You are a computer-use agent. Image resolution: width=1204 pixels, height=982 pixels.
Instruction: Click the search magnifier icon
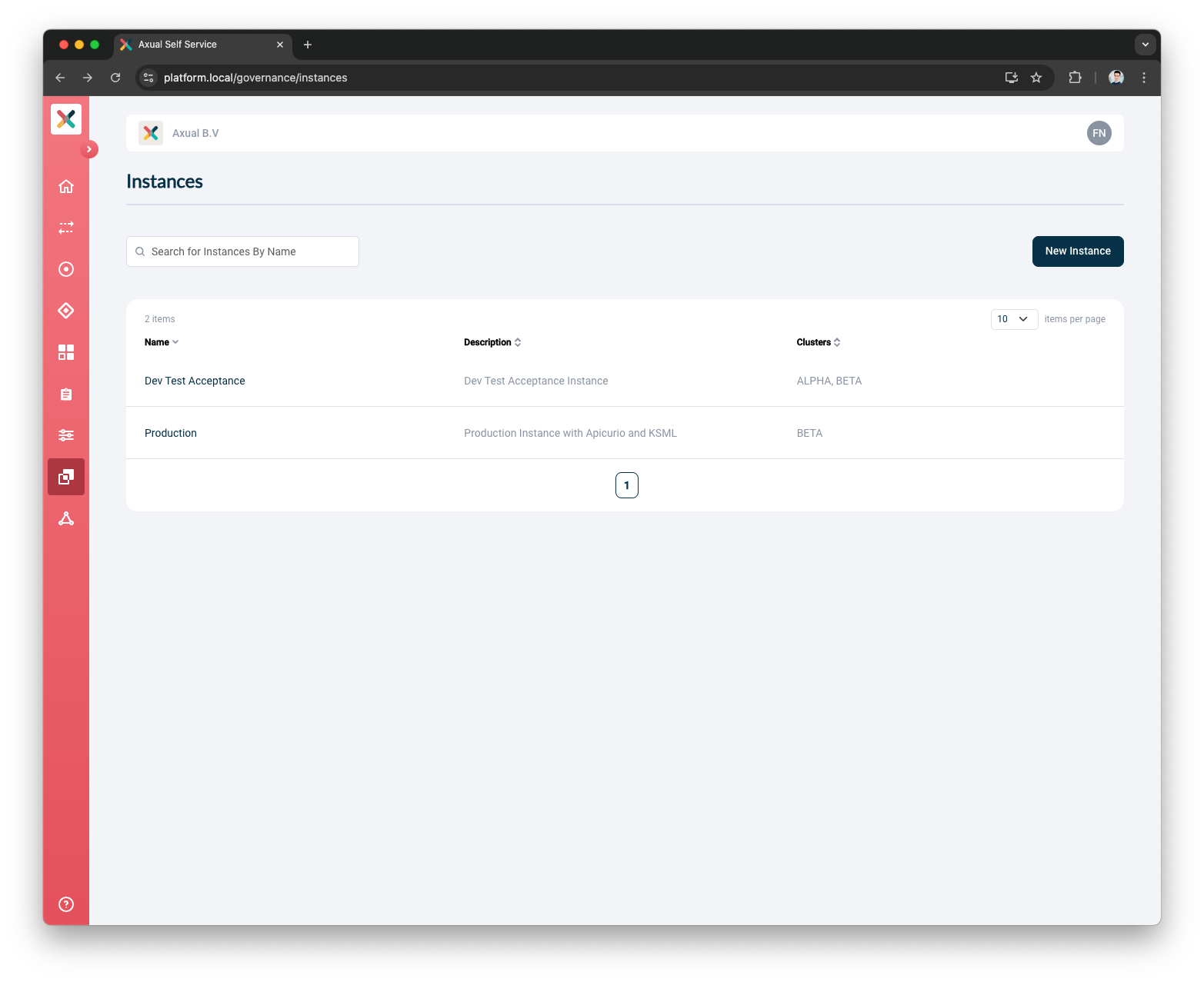140,251
